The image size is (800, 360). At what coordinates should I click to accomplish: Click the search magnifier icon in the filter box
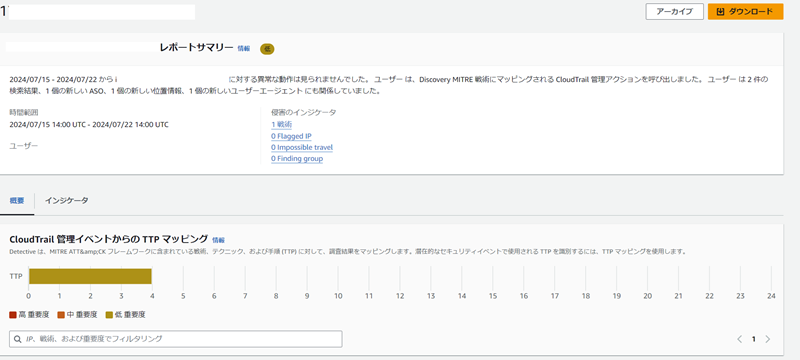coord(18,339)
